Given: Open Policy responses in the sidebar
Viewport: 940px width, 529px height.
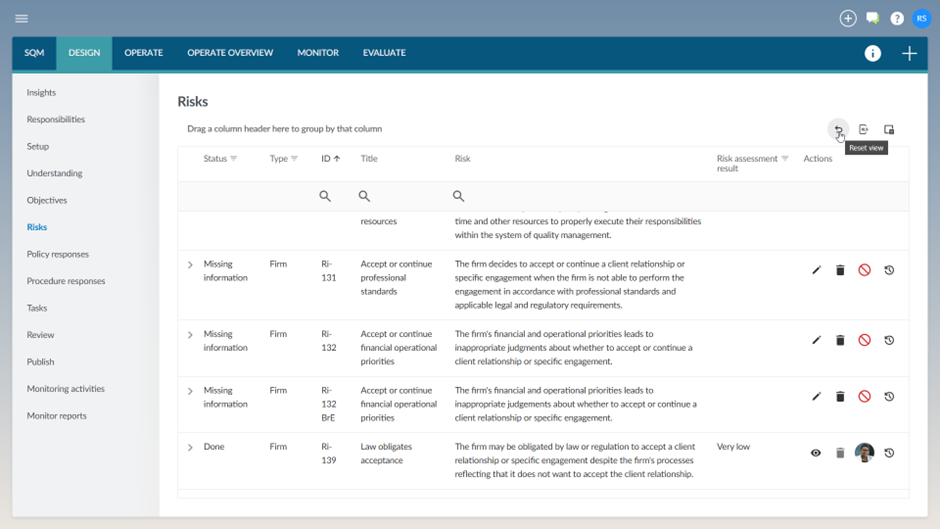Looking at the screenshot, I should pyautogui.click(x=58, y=254).
